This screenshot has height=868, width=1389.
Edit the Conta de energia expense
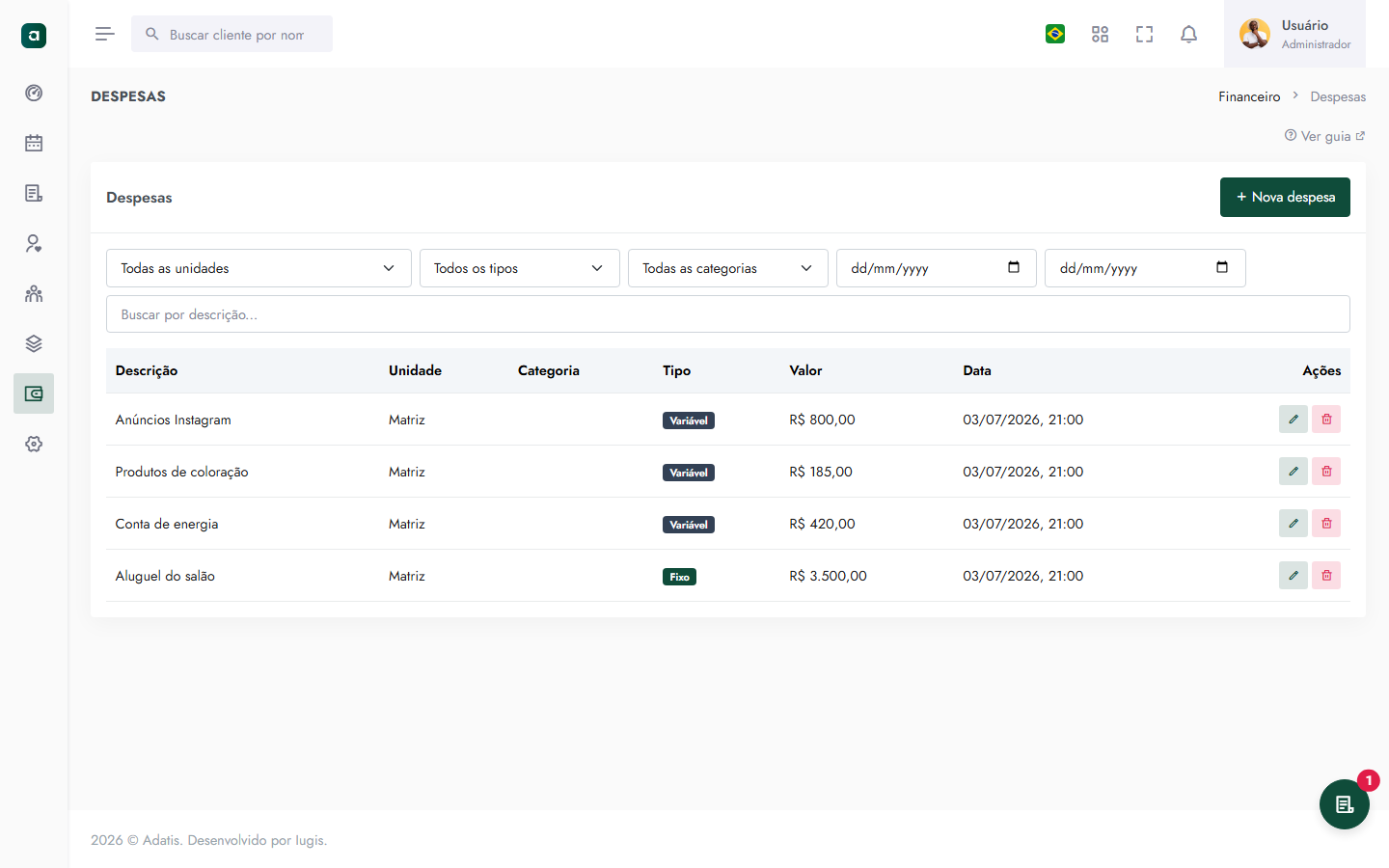[x=1294, y=524]
